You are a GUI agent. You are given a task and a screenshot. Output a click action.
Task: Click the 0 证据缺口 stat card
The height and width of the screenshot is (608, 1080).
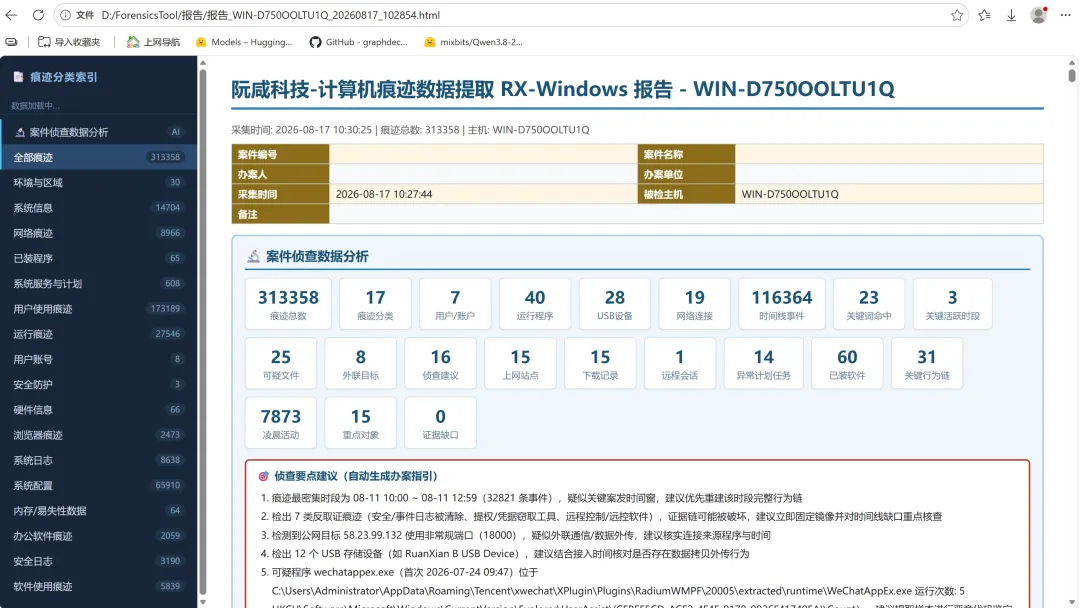441,423
